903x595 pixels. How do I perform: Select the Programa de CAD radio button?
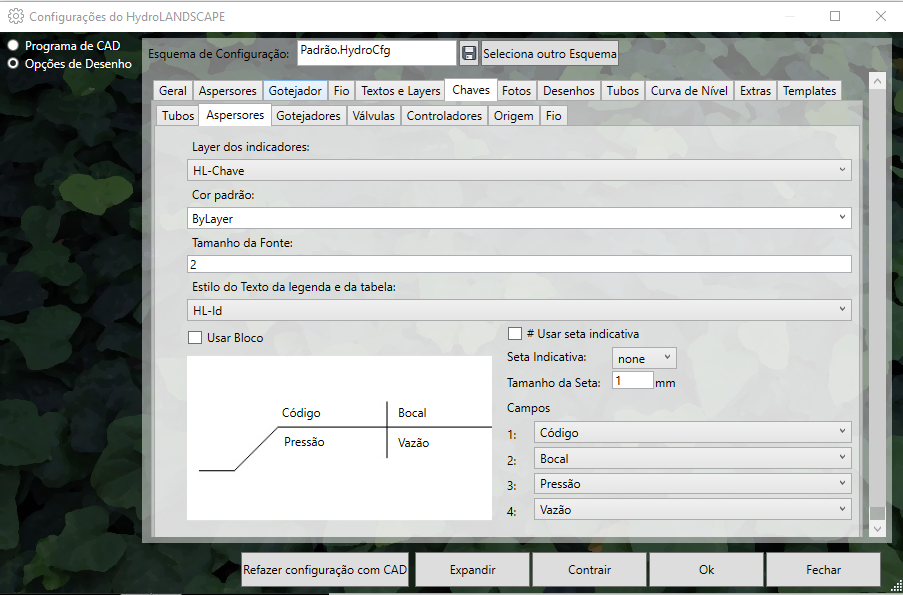14,46
